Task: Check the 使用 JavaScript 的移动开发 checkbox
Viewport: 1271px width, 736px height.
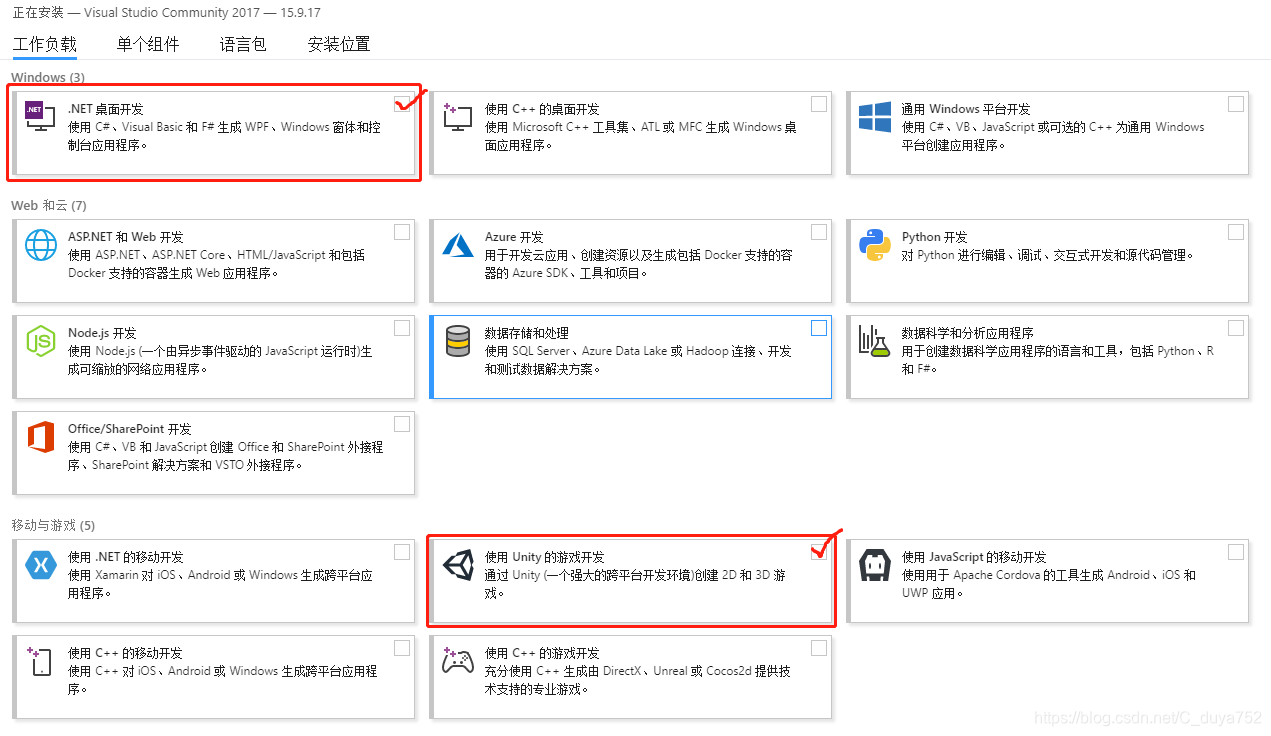Action: click(1236, 552)
